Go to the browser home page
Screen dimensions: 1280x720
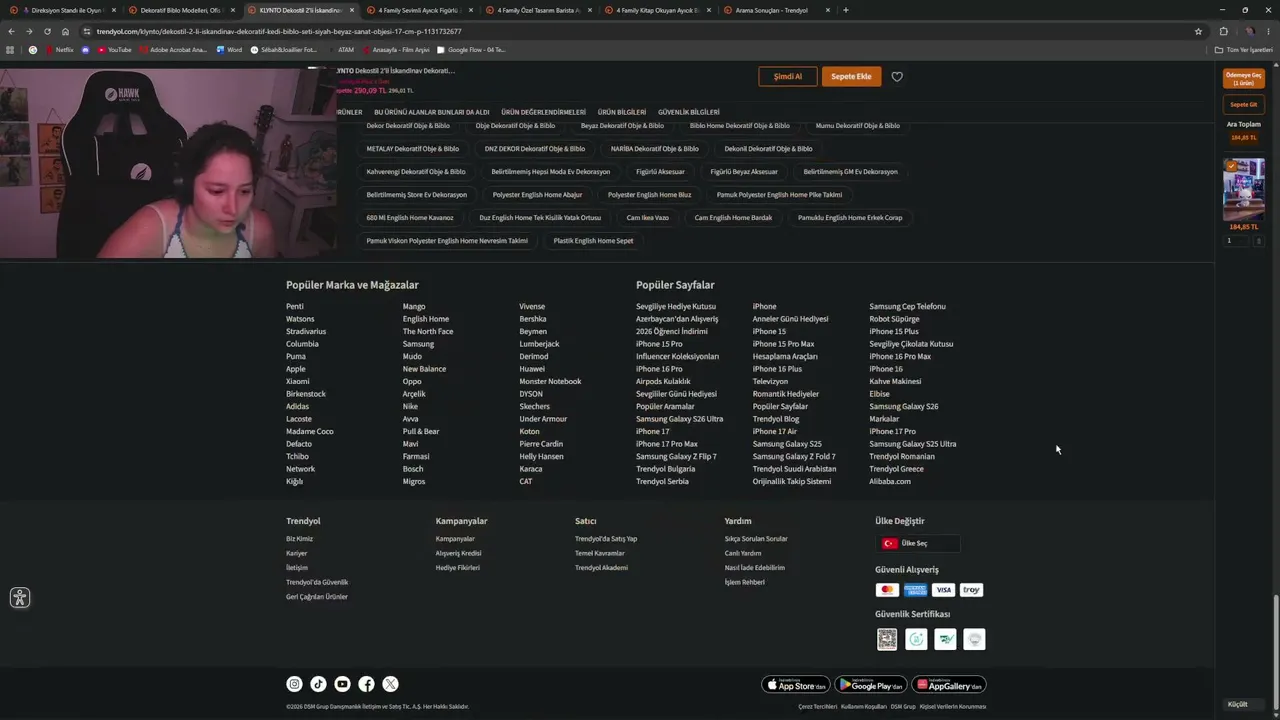coord(66,31)
